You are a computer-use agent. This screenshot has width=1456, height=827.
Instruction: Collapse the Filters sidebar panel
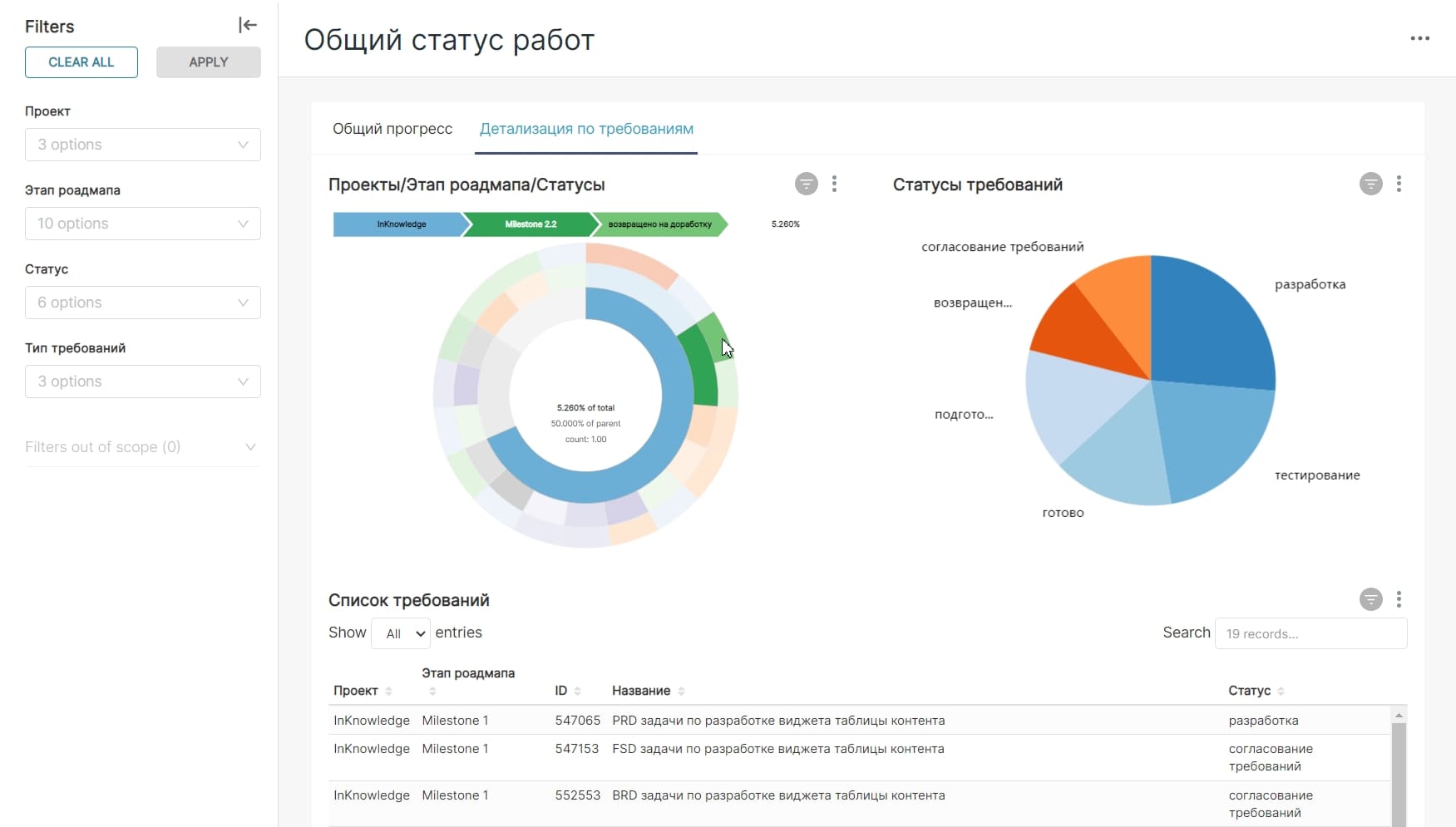(248, 26)
